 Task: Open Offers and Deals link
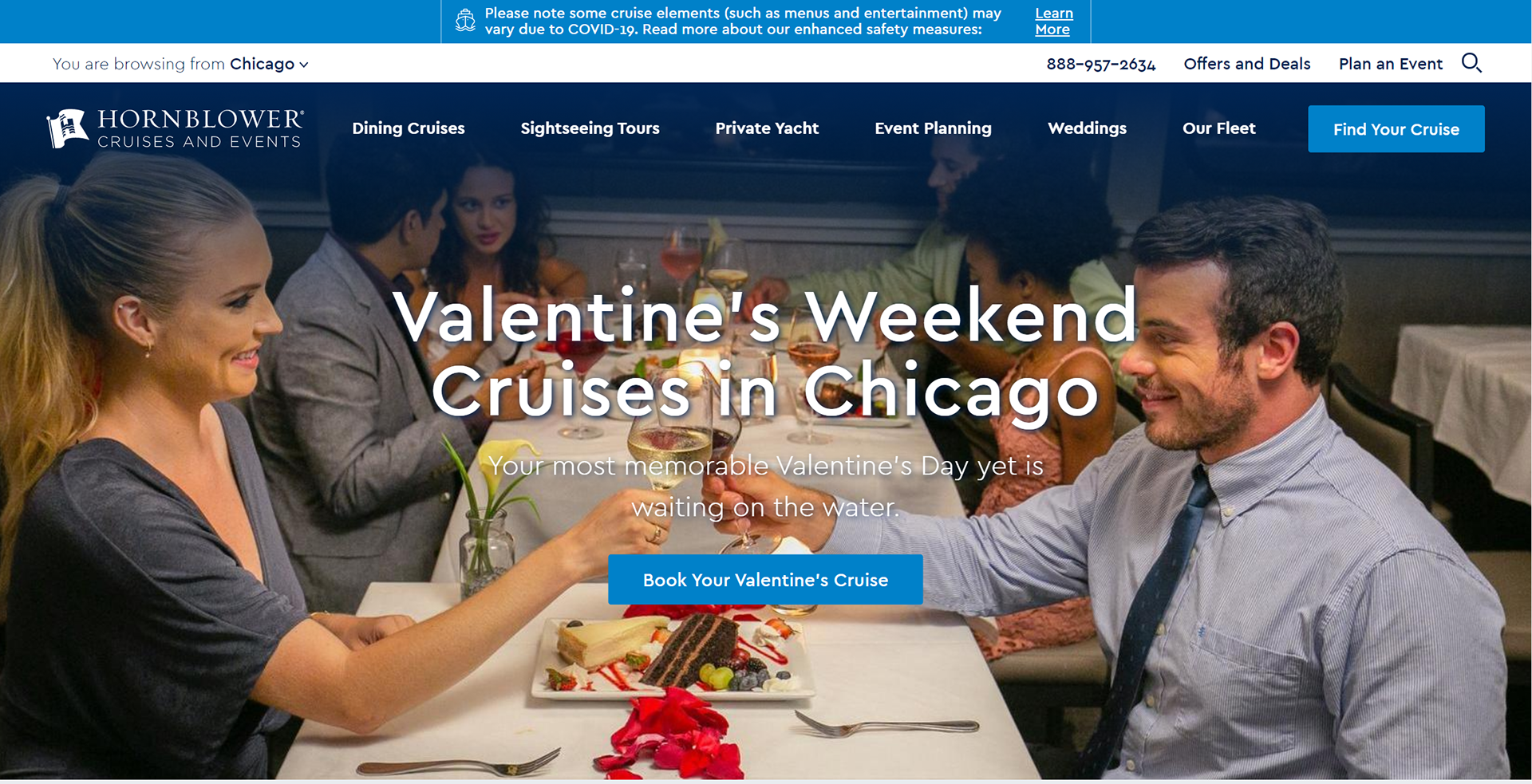point(1247,64)
